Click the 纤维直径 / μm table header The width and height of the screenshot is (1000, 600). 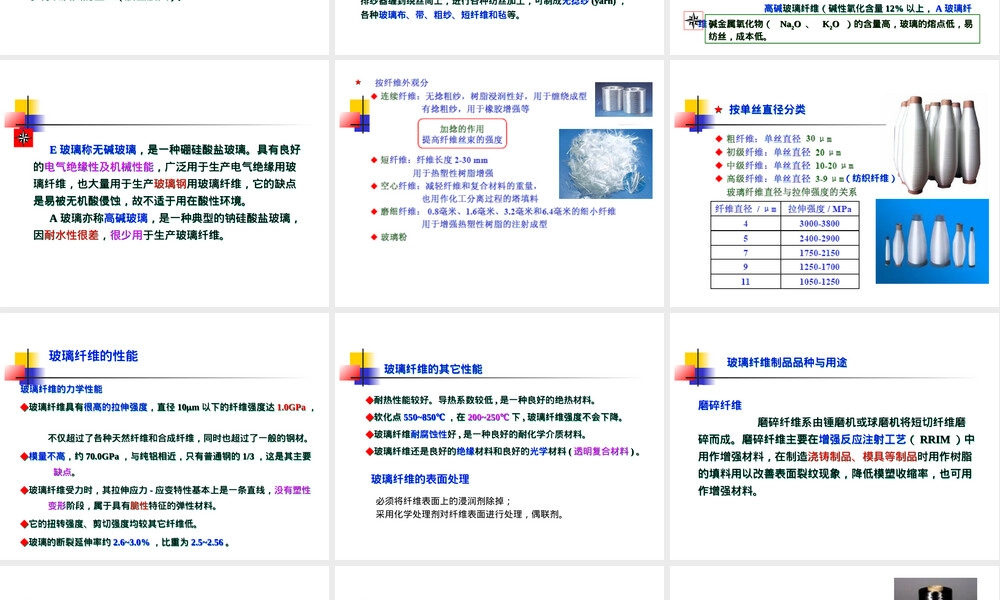coord(746,209)
